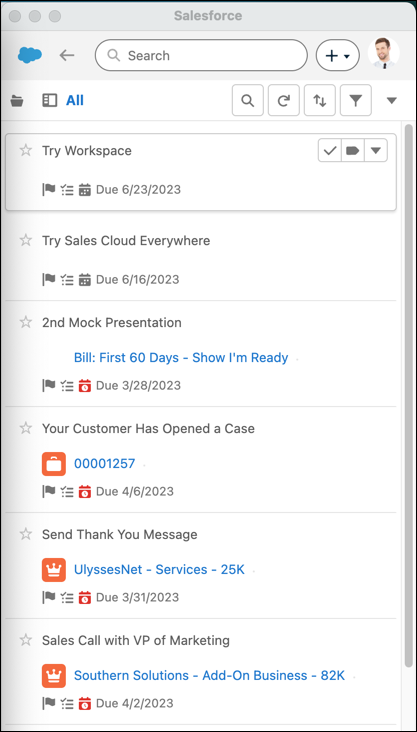The image size is (417, 732).
Task: Open Bill: First 60 Days - Show I'm Ready link
Action: [181, 358]
